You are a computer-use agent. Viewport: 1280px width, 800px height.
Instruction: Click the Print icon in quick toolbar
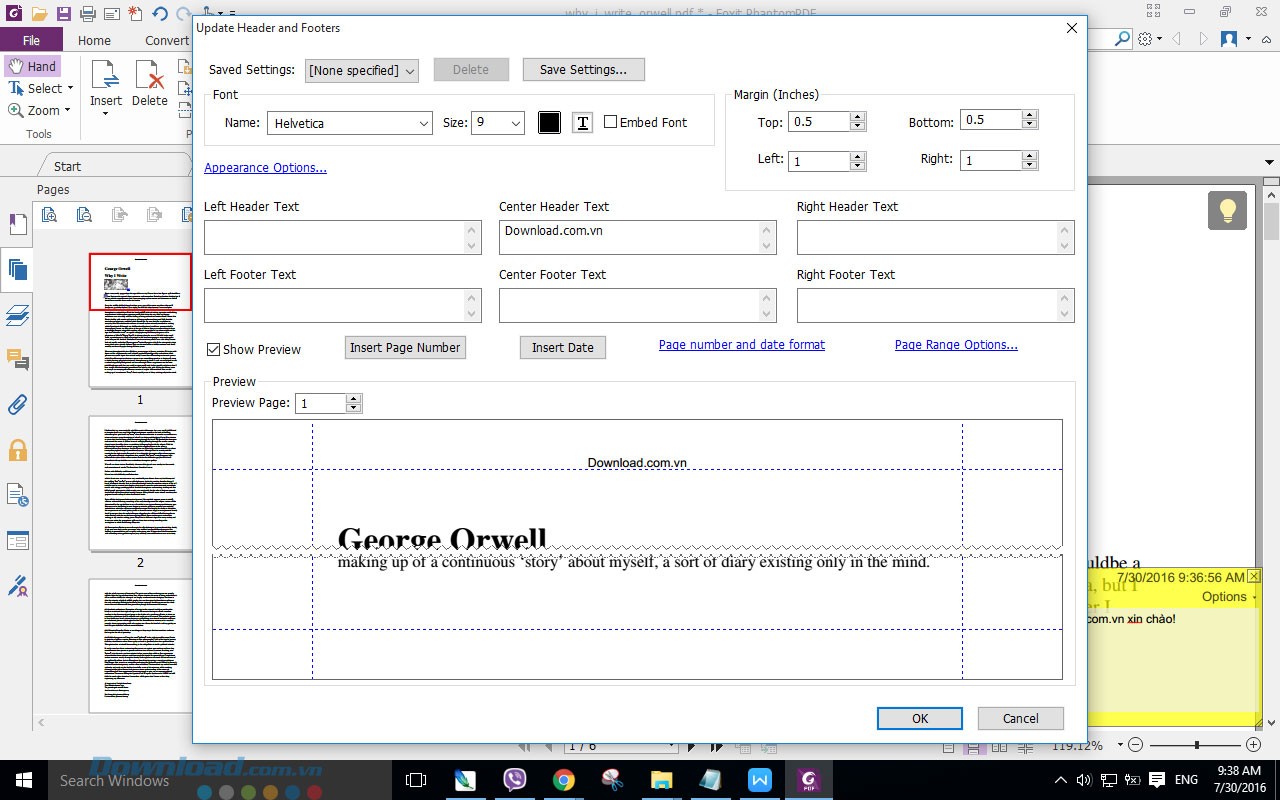[x=87, y=14]
